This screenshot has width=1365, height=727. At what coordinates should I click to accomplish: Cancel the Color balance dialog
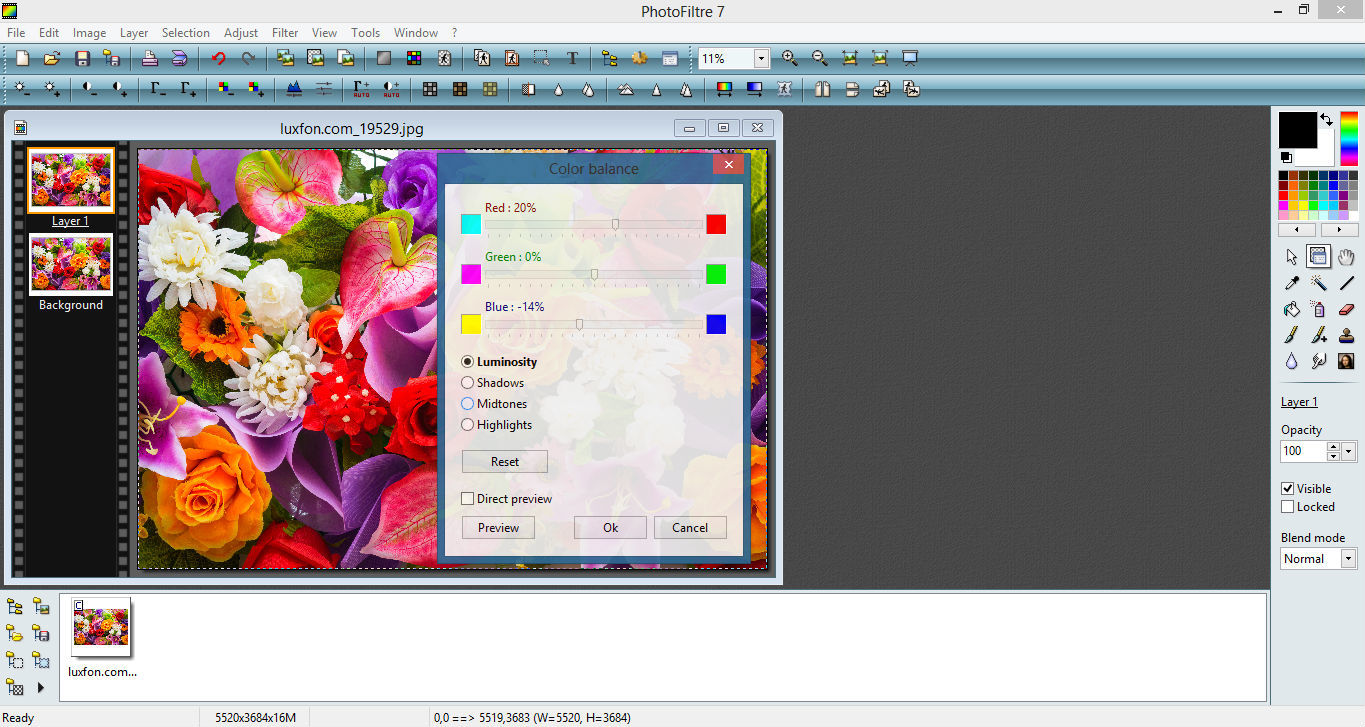click(x=690, y=528)
